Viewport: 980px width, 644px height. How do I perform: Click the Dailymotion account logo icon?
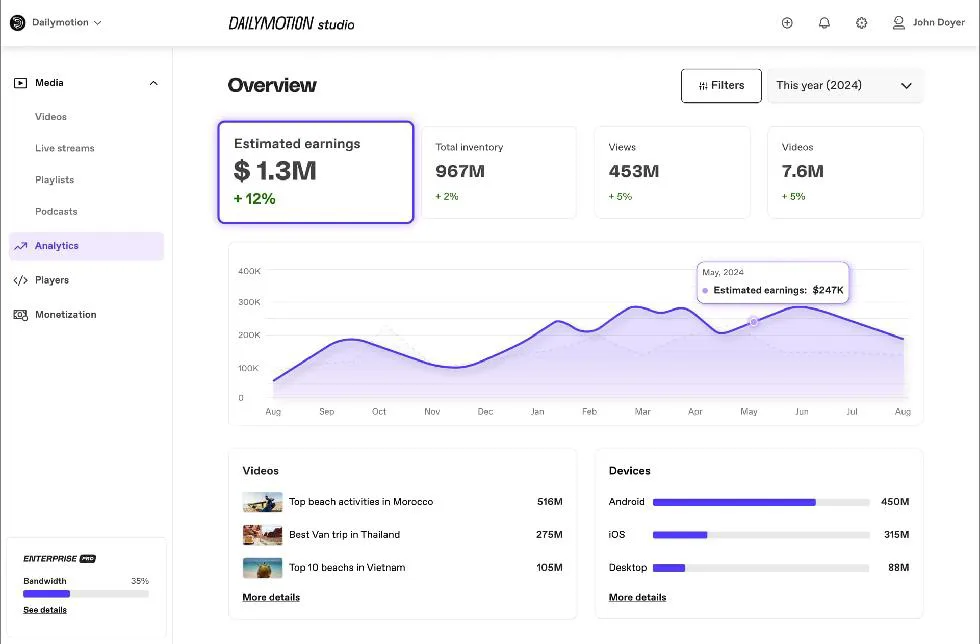click(x=18, y=23)
